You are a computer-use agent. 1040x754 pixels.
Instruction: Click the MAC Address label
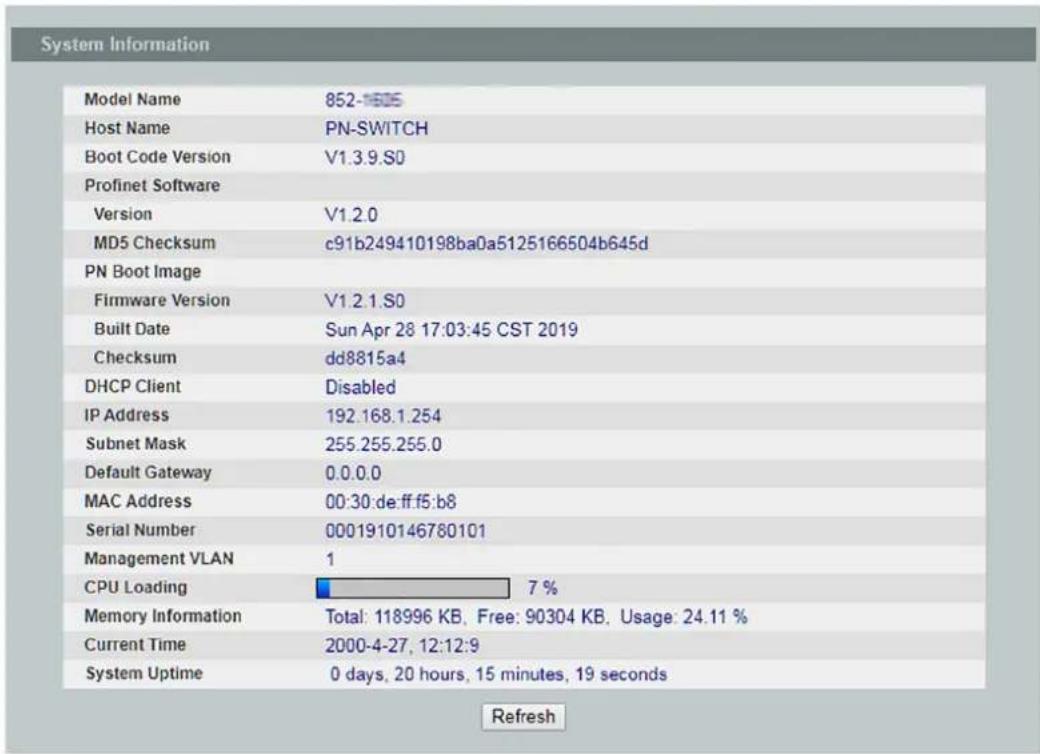138,501
